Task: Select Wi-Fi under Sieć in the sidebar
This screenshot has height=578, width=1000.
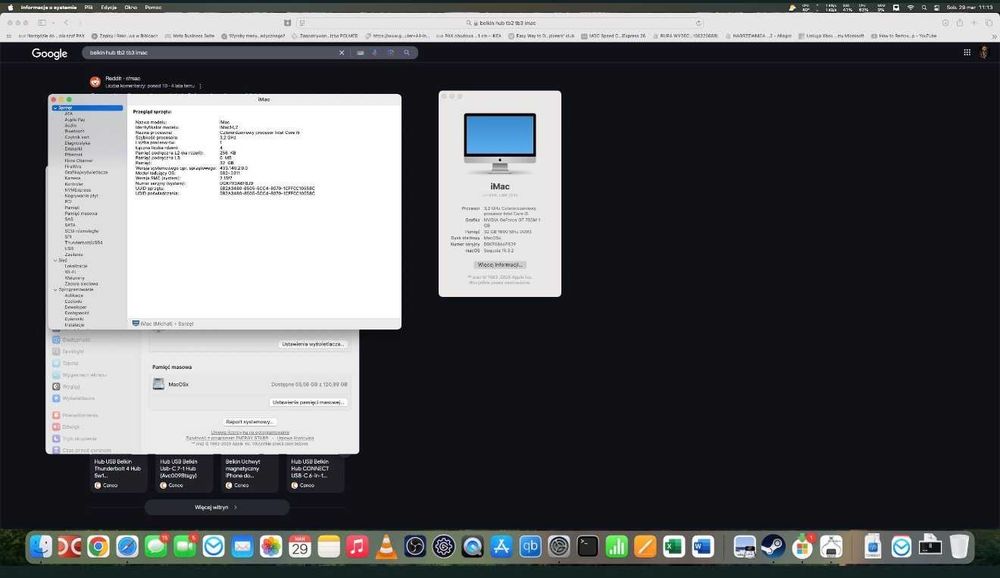Action: pyautogui.click(x=70, y=272)
